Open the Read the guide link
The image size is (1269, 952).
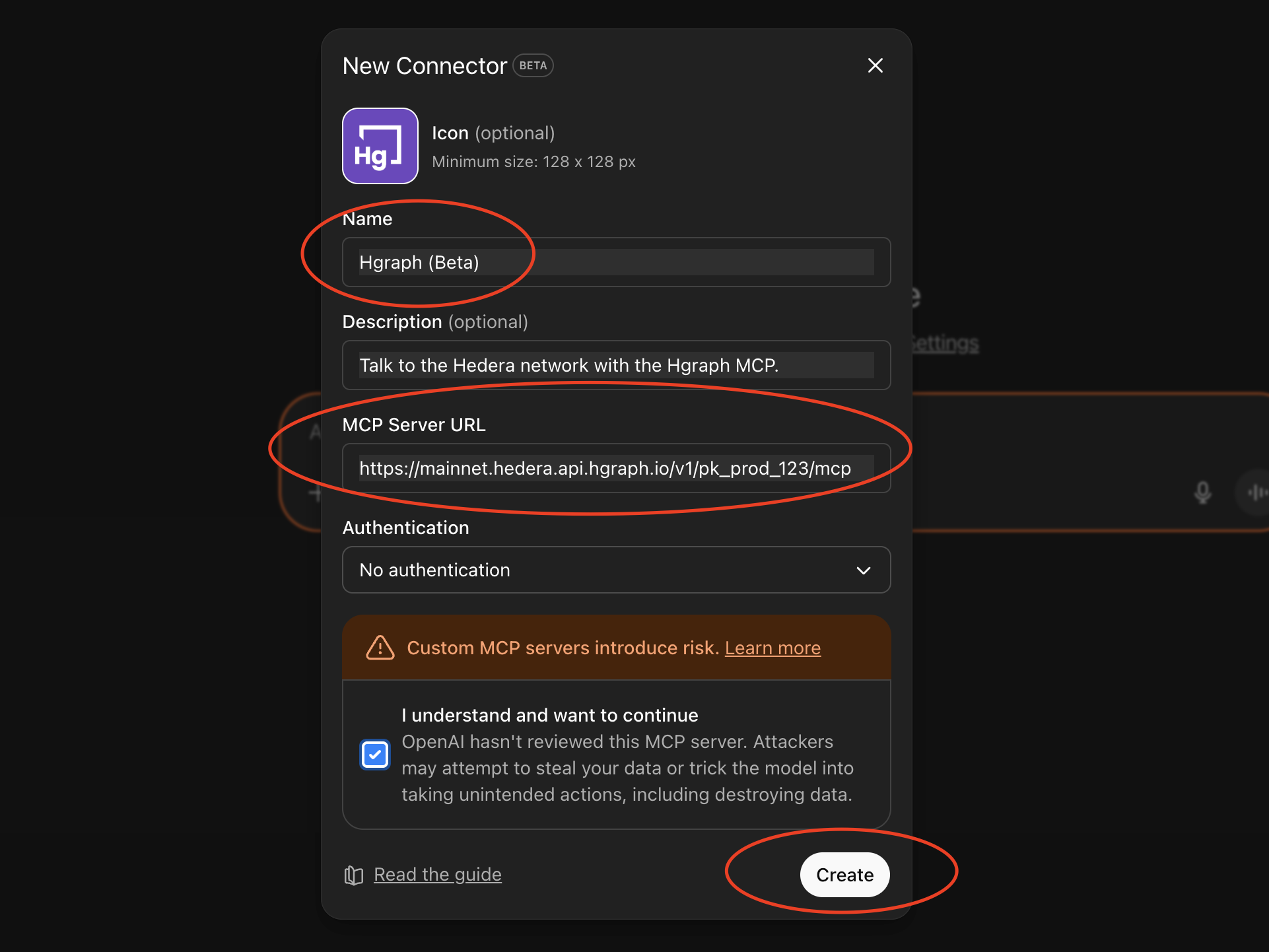pyautogui.click(x=438, y=874)
